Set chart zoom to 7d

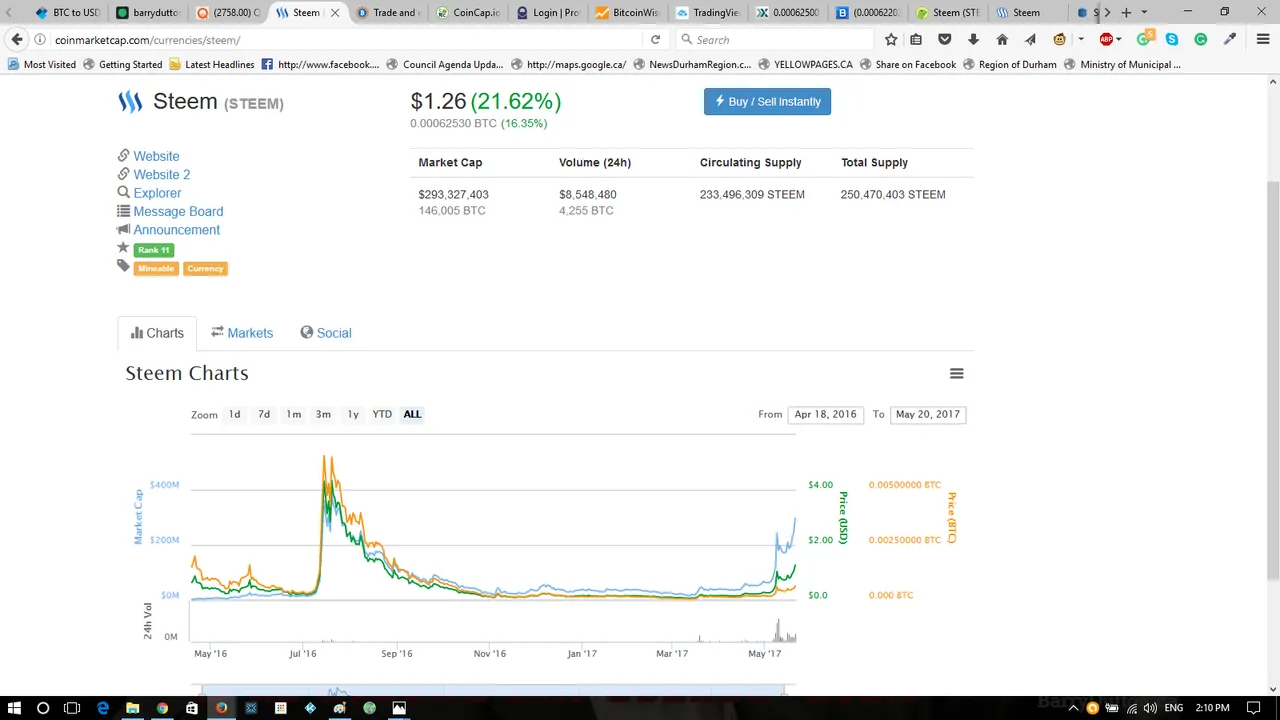click(264, 414)
